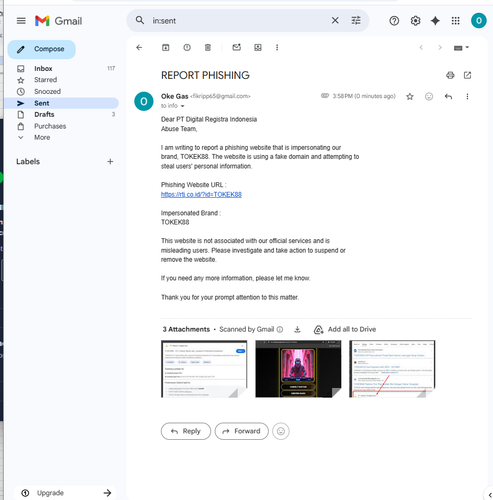This screenshot has width=493, height=500.
Task: Click the emoji reaction button beside Forward
Action: click(281, 431)
